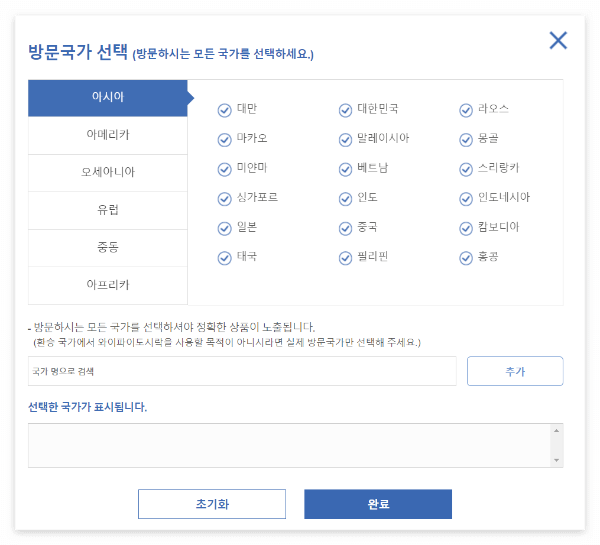The image size is (600, 545).
Task: Select the 인도네시아 checkbox
Action: point(466,199)
